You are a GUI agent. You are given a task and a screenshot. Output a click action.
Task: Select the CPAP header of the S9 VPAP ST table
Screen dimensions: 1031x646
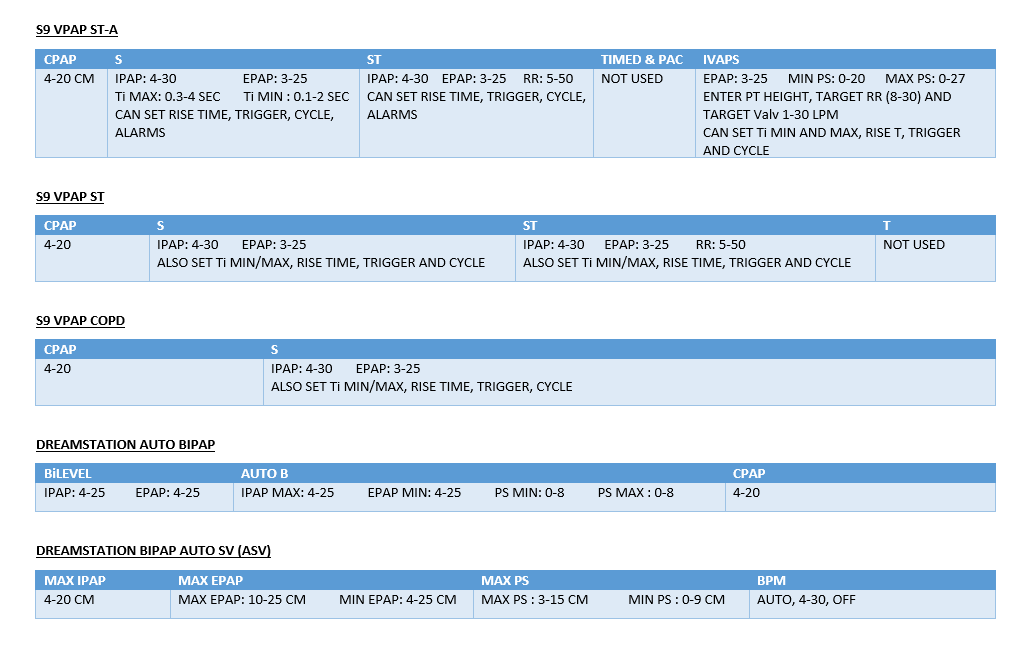click(x=60, y=226)
